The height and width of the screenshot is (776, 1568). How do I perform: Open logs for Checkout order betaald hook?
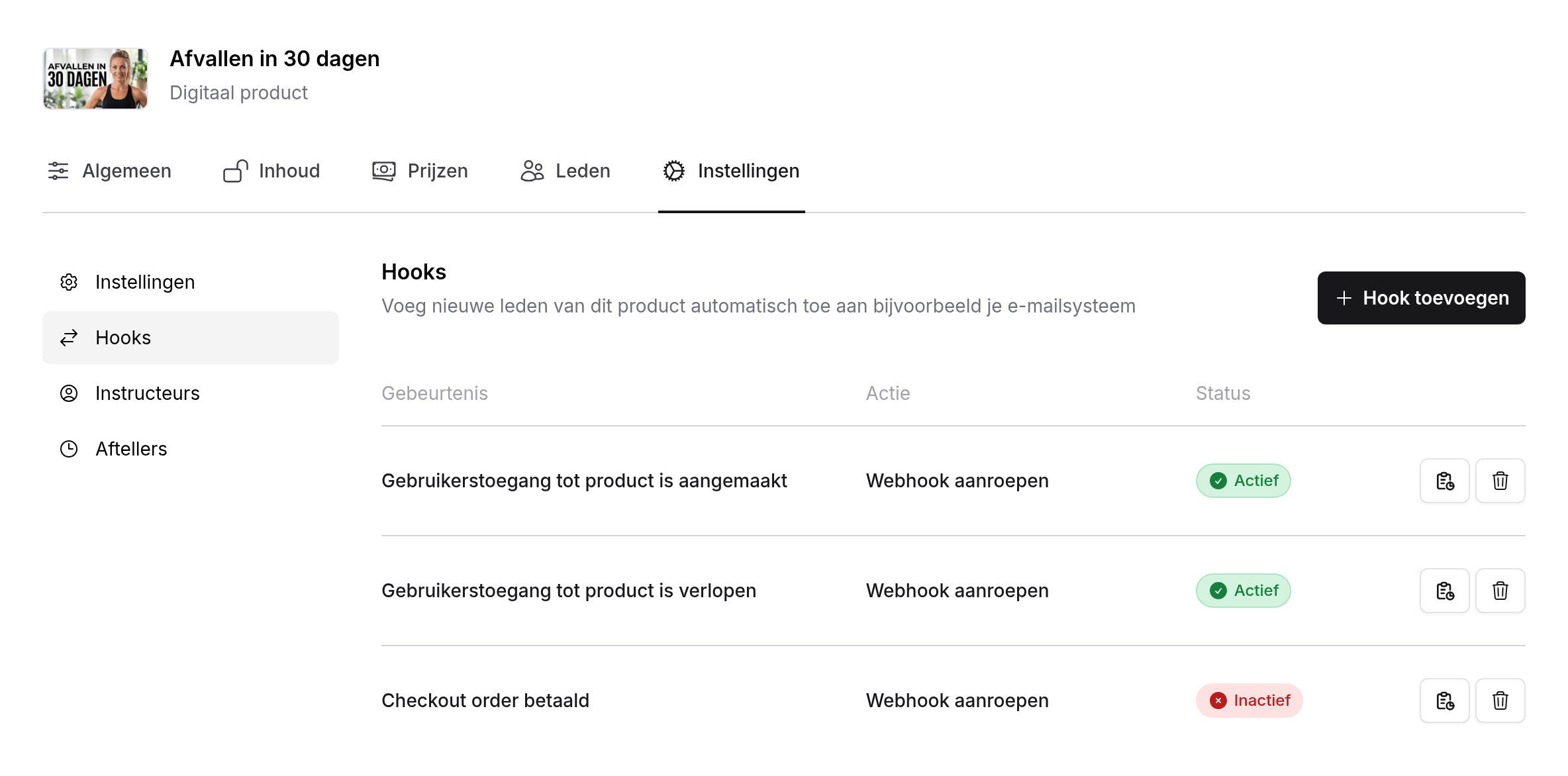1444,701
